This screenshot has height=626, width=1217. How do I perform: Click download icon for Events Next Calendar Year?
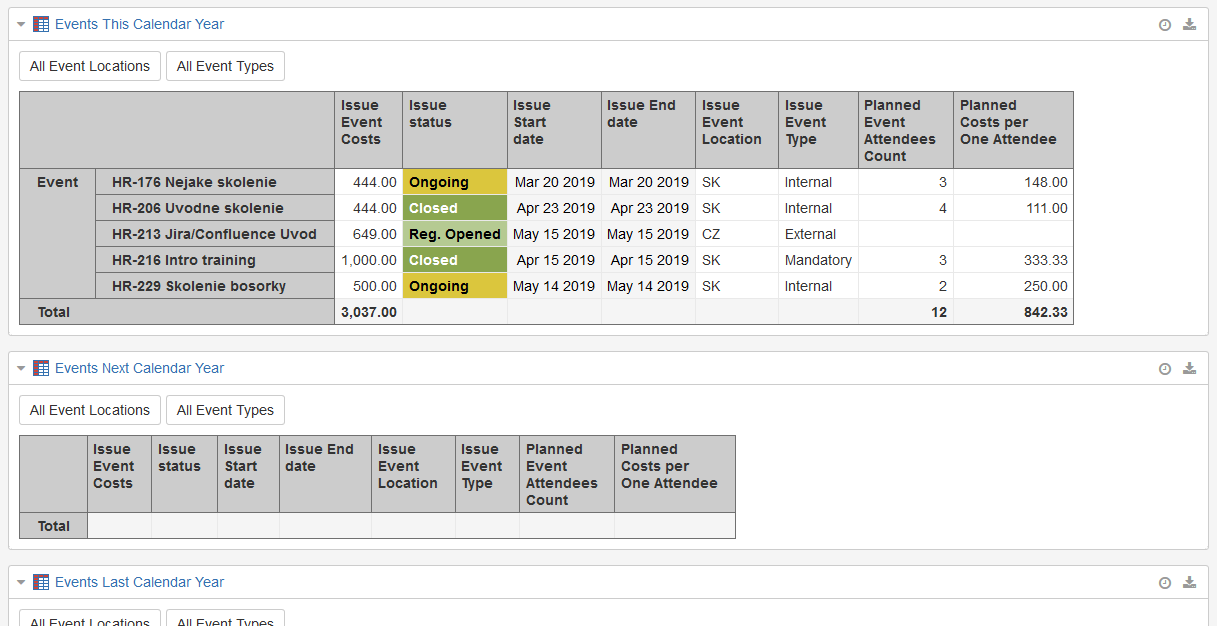pos(1189,369)
